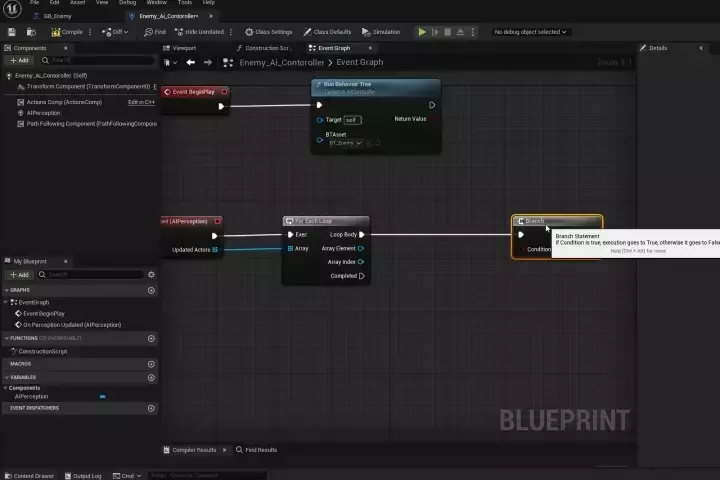The width and height of the screenshot is (720, 480).
Task: Click the Find toolbar button
Action: click(155, 32)
